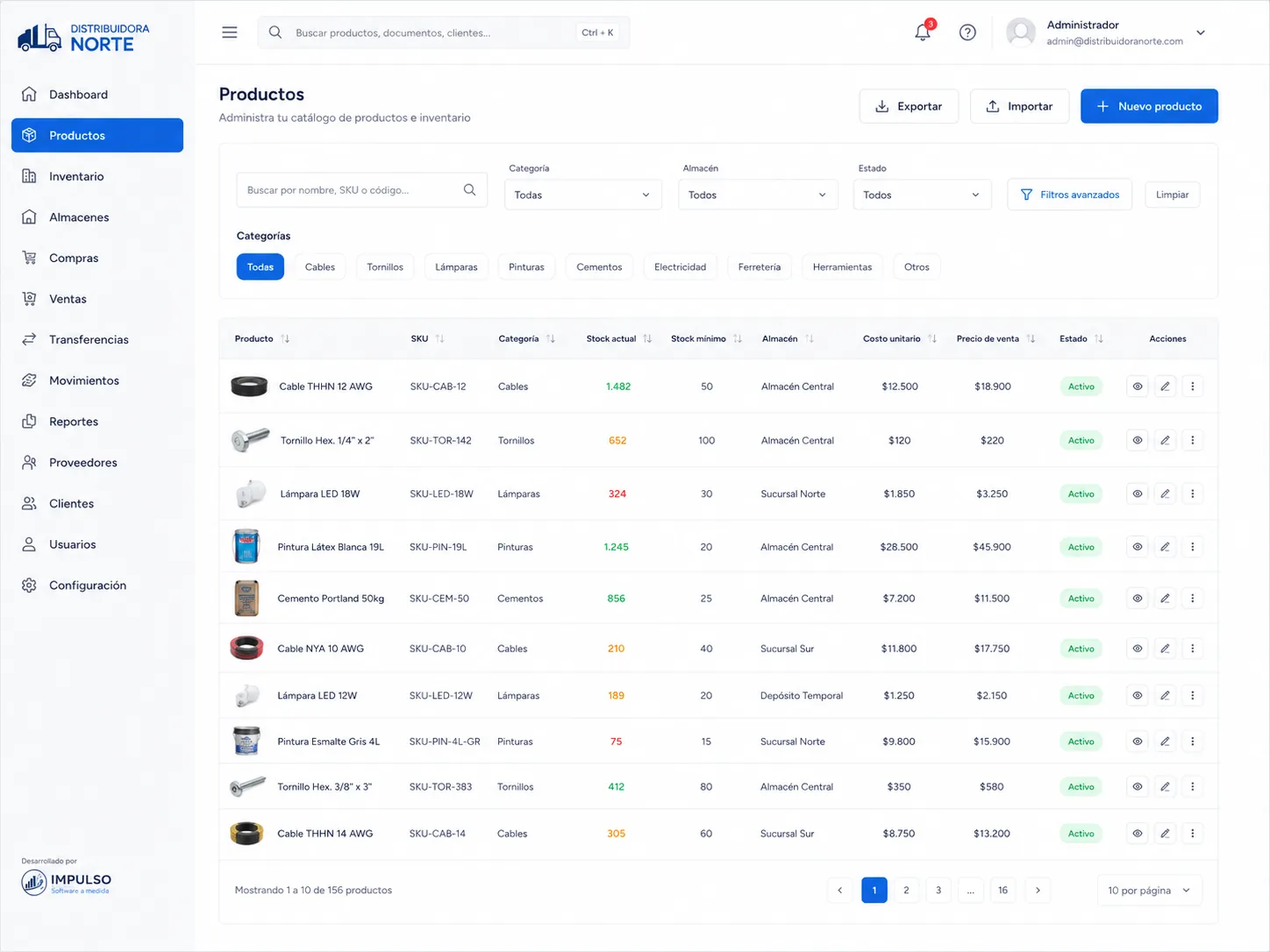Screen dimensions: 1270x952
Task: Click the Buscar por nombre, SKU field
Action: (x=361, y=190)
